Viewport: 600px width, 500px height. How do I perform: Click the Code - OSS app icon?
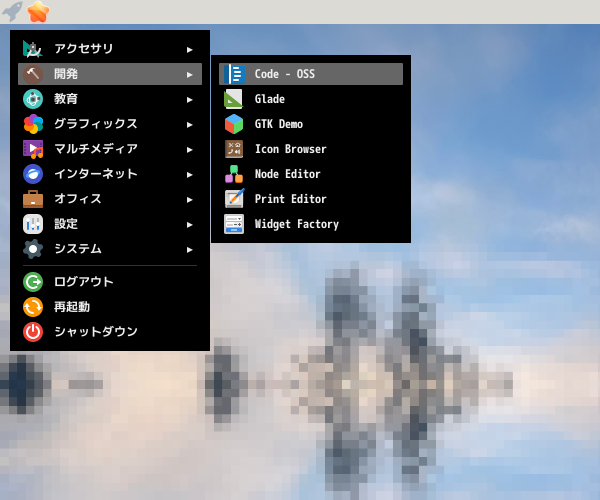[234, 74]
